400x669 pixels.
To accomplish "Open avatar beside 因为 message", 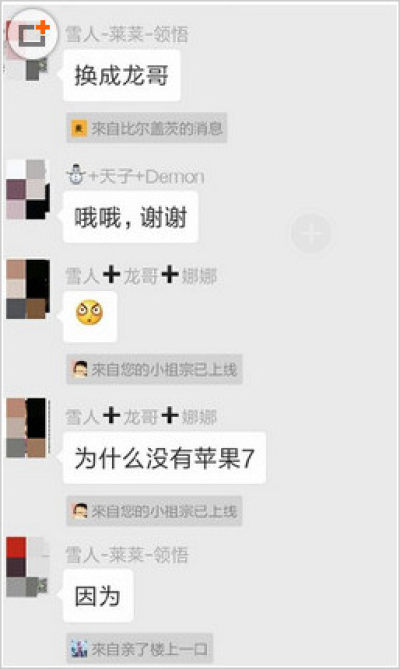I will (x=28, y=567).
